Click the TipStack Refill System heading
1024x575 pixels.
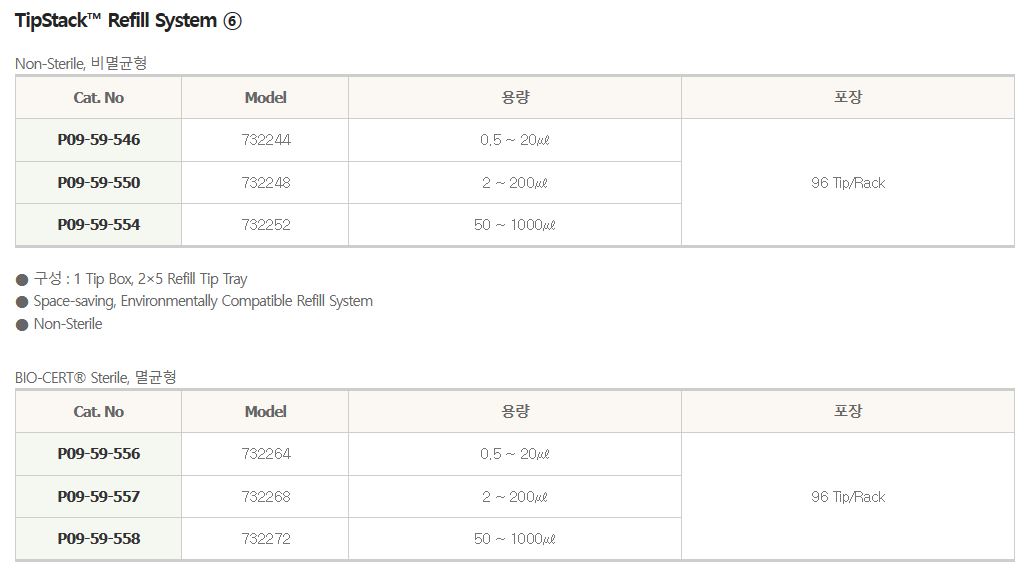[x=115, y=21]
